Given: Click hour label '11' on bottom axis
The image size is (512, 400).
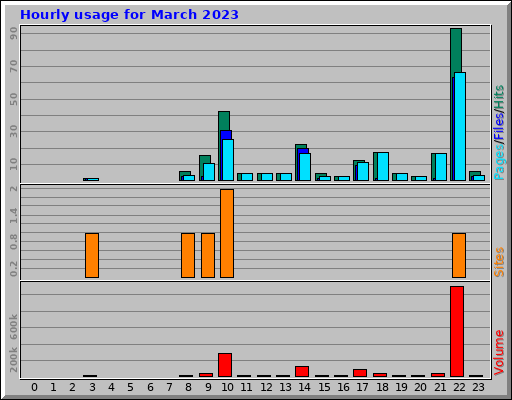Looking at the screenshot, I should 246,387.
